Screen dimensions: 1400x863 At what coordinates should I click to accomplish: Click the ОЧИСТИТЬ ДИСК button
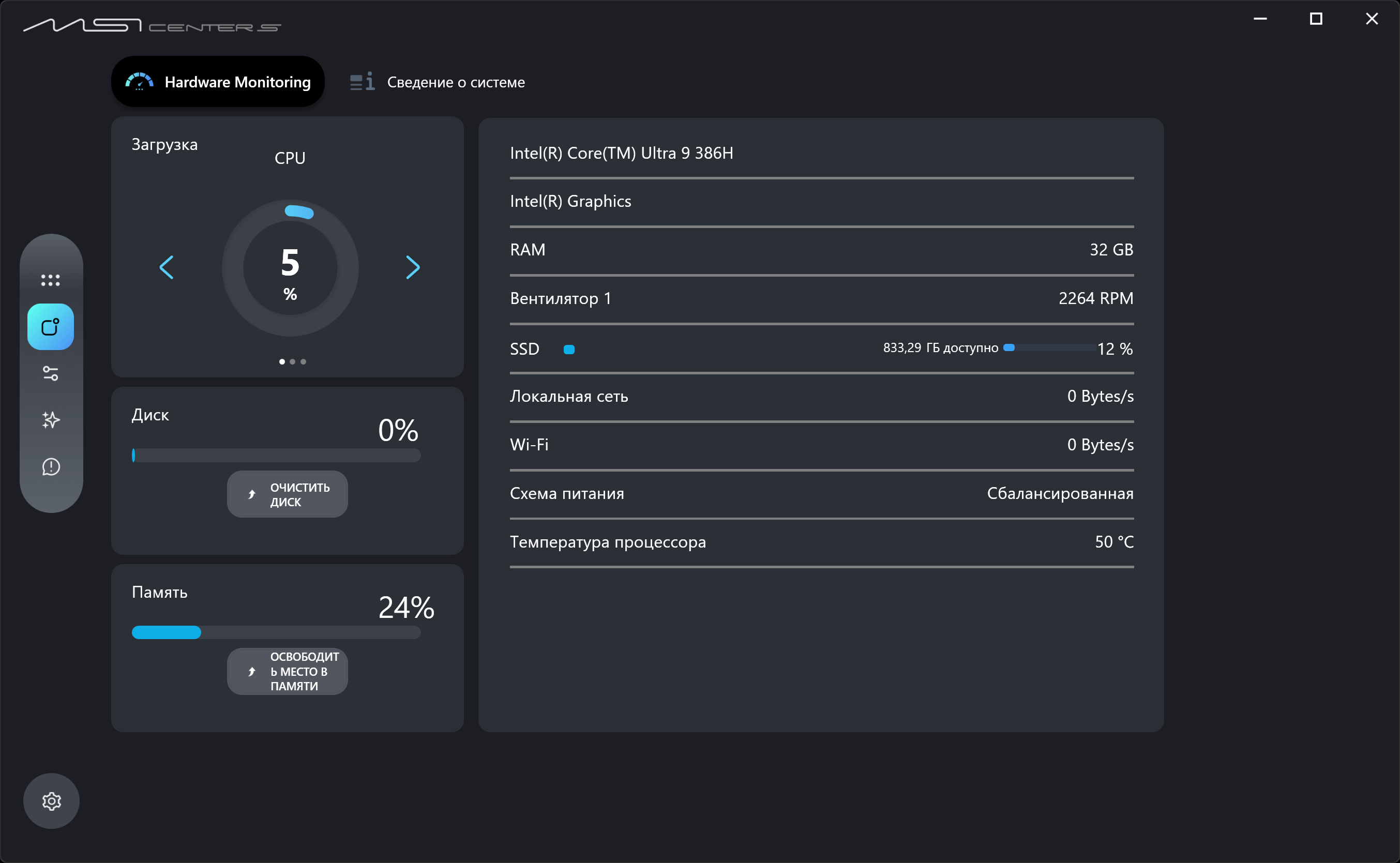click(287, 494)
